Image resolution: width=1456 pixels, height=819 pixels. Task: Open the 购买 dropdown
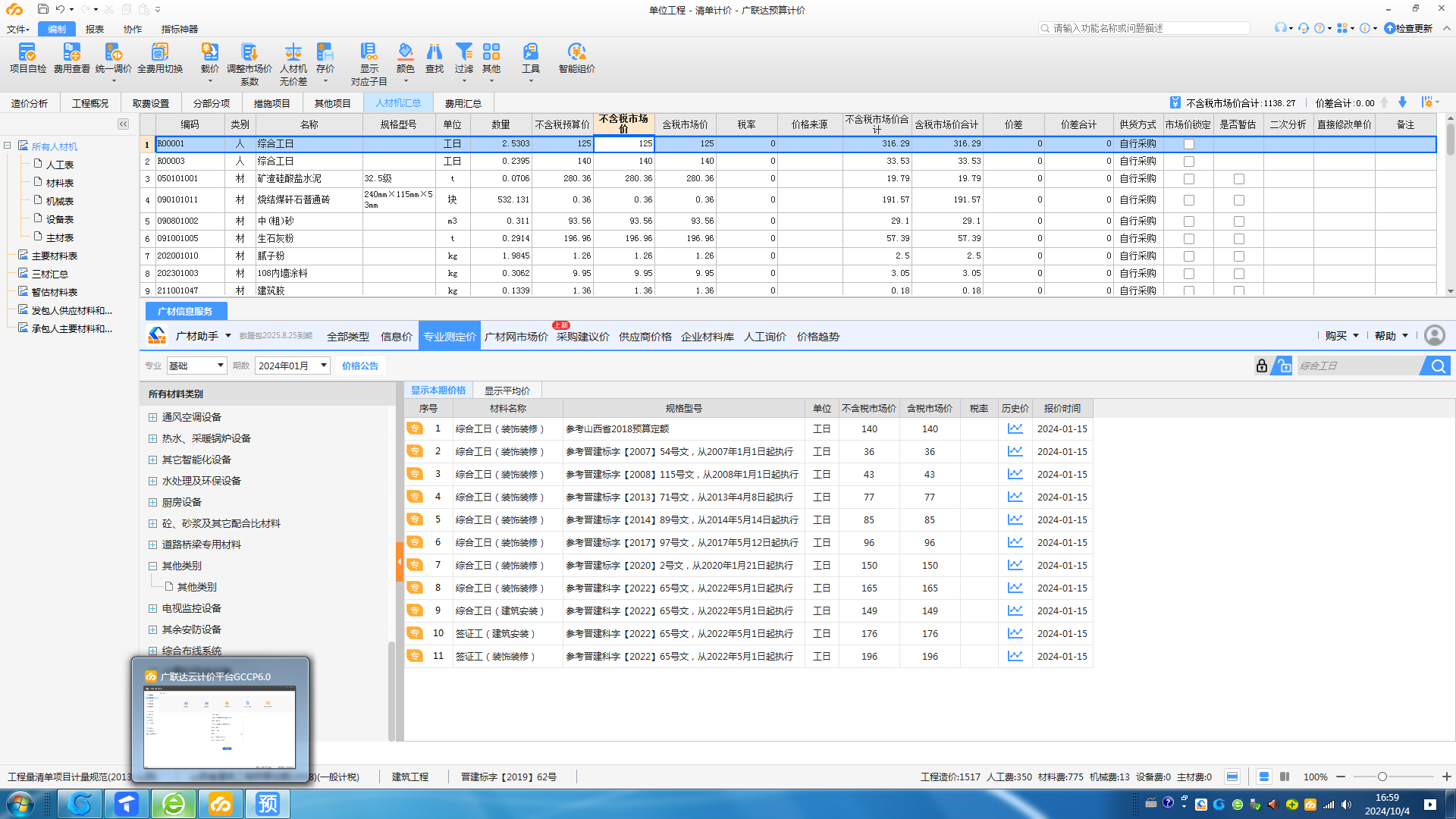click(x=1341, y=336)
